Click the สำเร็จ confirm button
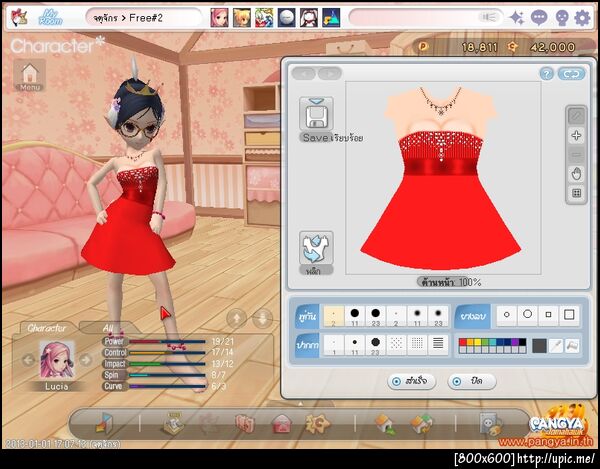 click(x=412, y=381)
